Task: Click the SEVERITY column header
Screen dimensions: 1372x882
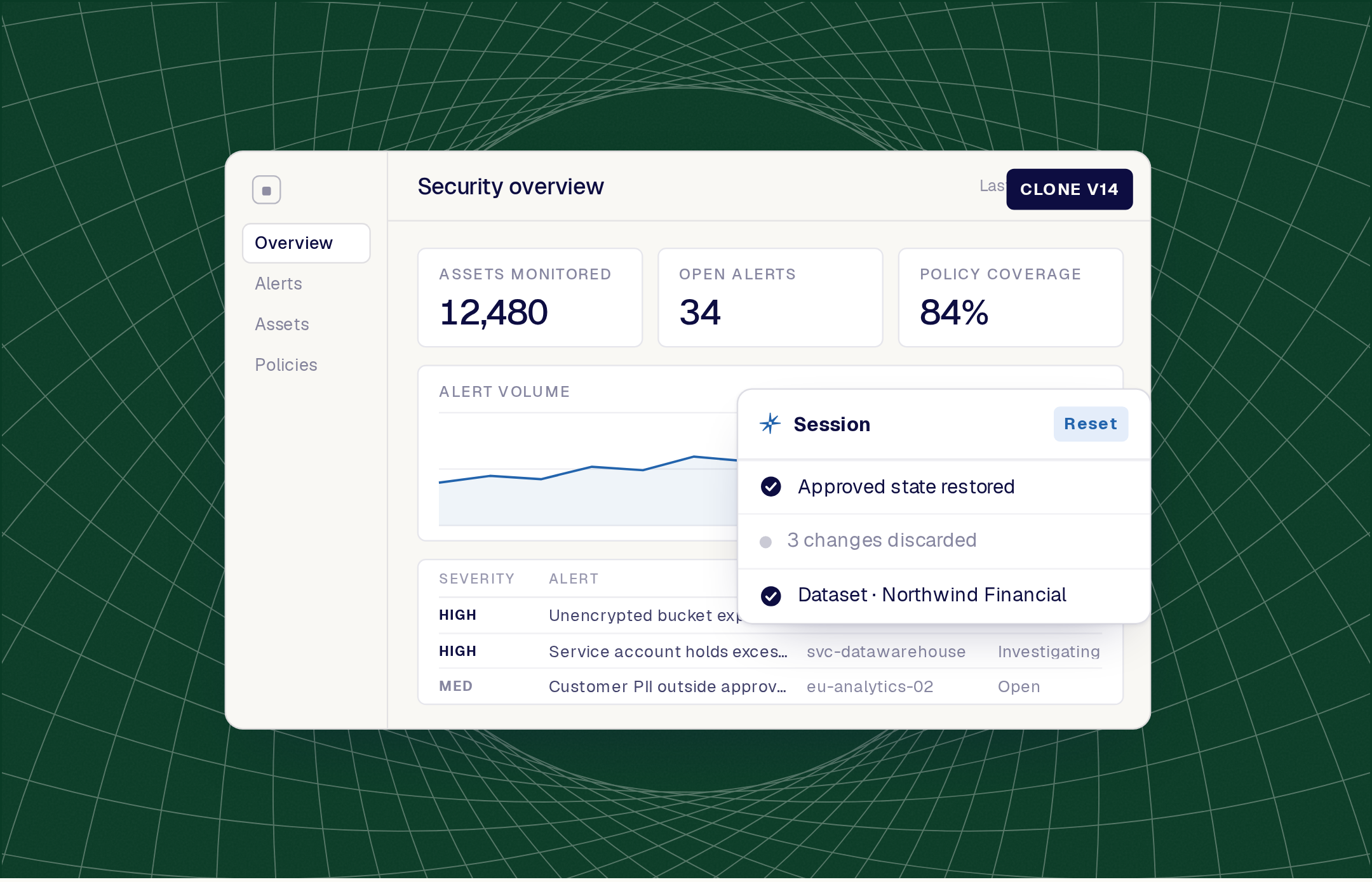Action: tap(476, 579)
